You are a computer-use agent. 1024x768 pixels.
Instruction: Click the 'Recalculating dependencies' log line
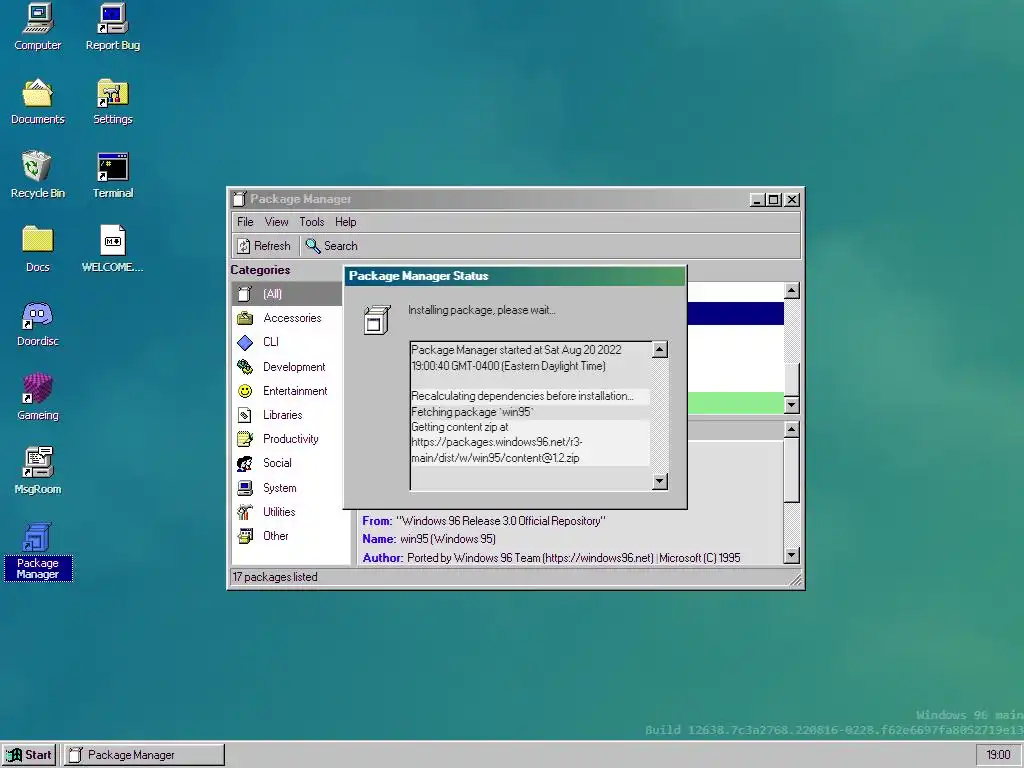(530, 396)
